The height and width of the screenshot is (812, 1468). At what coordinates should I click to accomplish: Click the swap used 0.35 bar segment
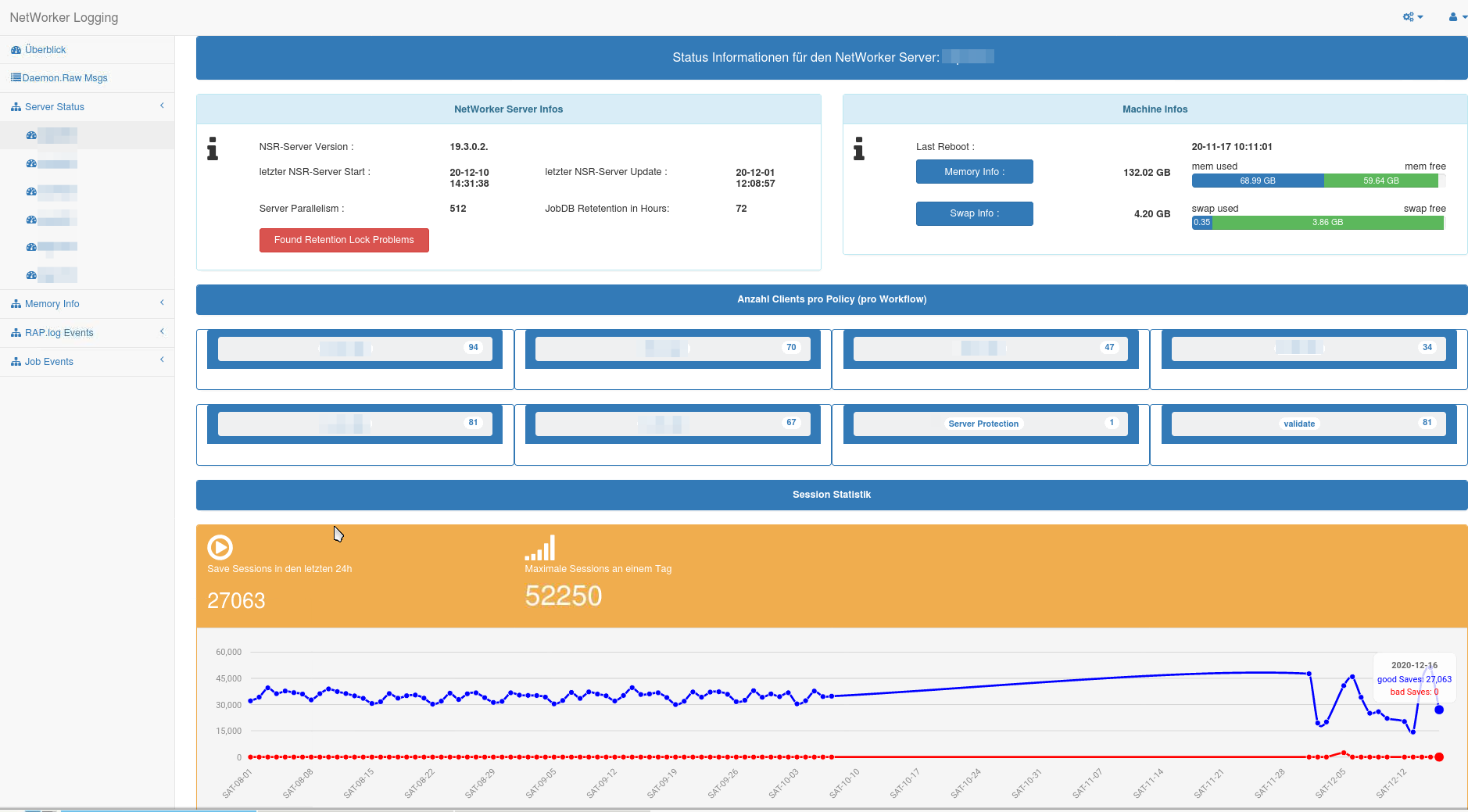[x=1202, y=223]
